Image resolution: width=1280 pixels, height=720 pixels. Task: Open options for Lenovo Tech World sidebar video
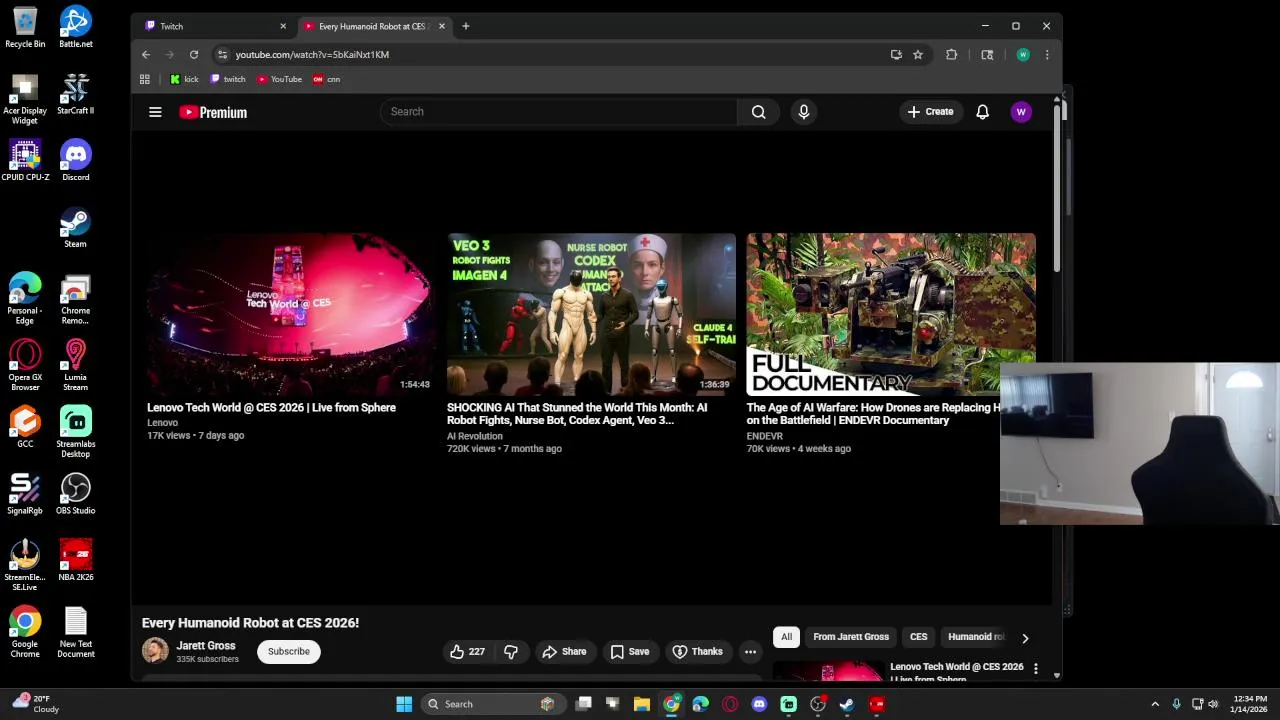(x=1036, y=668)
